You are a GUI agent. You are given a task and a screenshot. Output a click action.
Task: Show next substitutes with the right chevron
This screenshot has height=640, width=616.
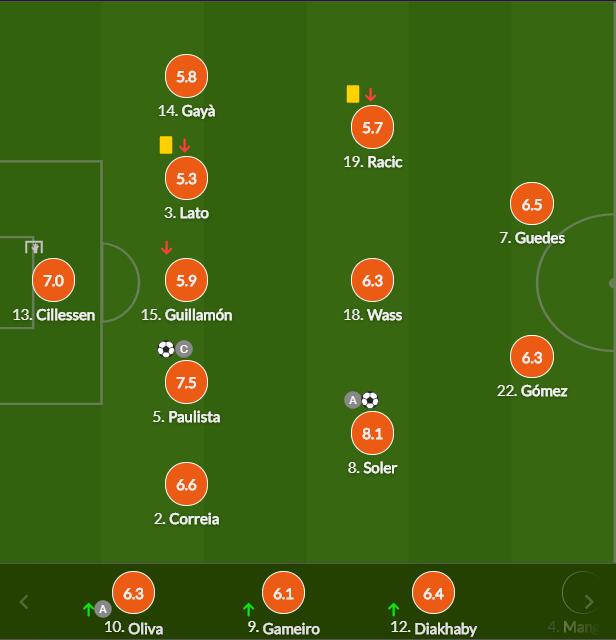click(x=589, y=602)
